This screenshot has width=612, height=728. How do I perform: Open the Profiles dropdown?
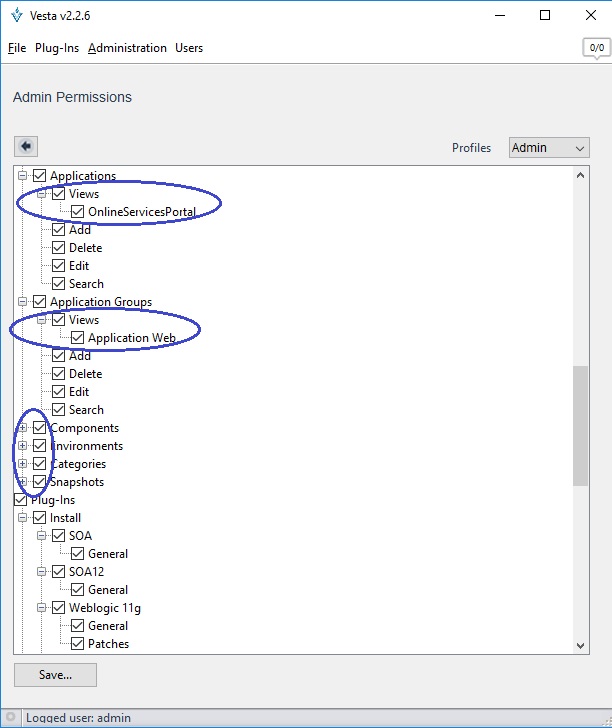(549, 148)
